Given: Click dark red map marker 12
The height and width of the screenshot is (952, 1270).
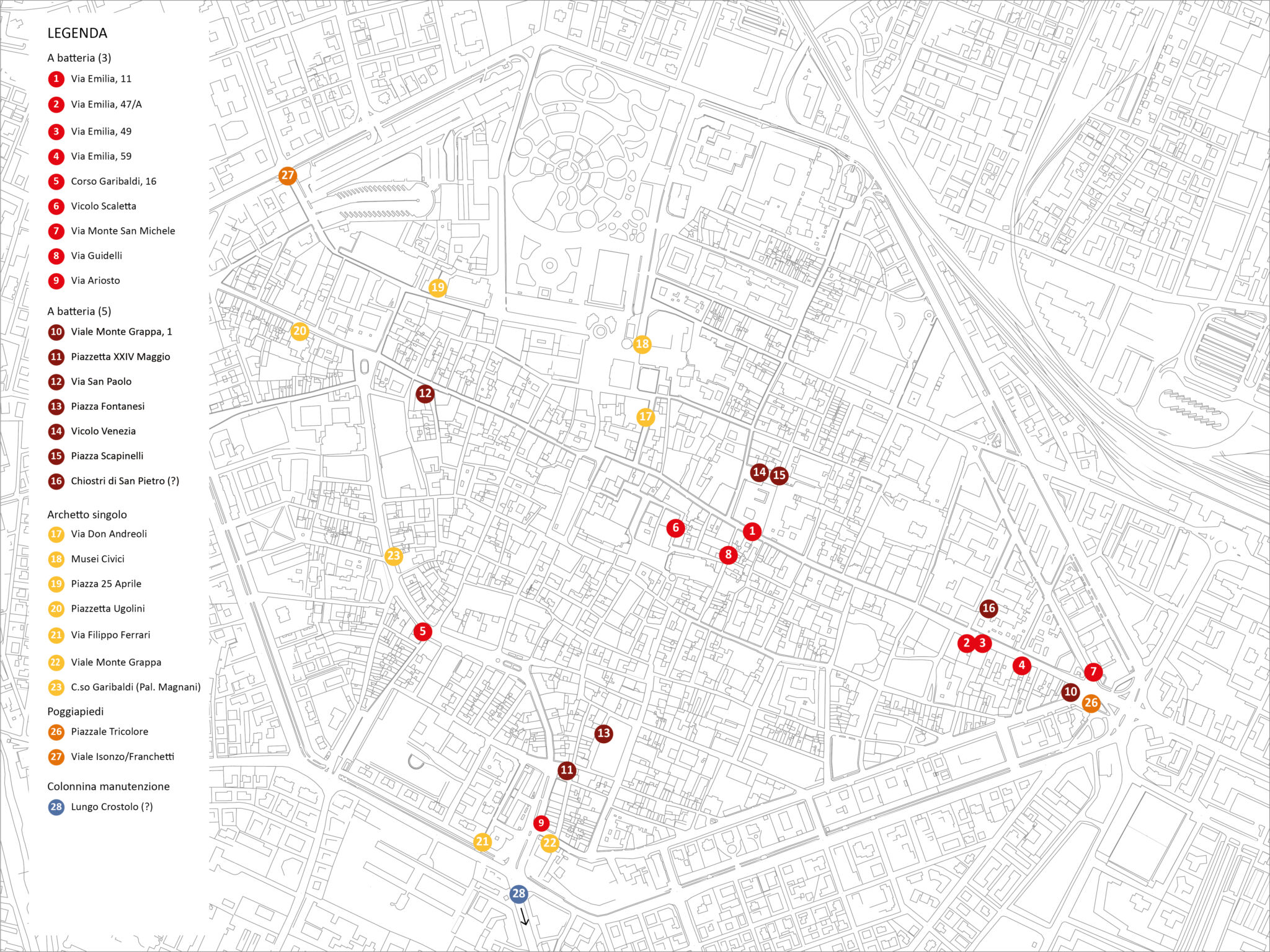Looking at the screenshot, I should pyautogui.click(x=425, y=393).
